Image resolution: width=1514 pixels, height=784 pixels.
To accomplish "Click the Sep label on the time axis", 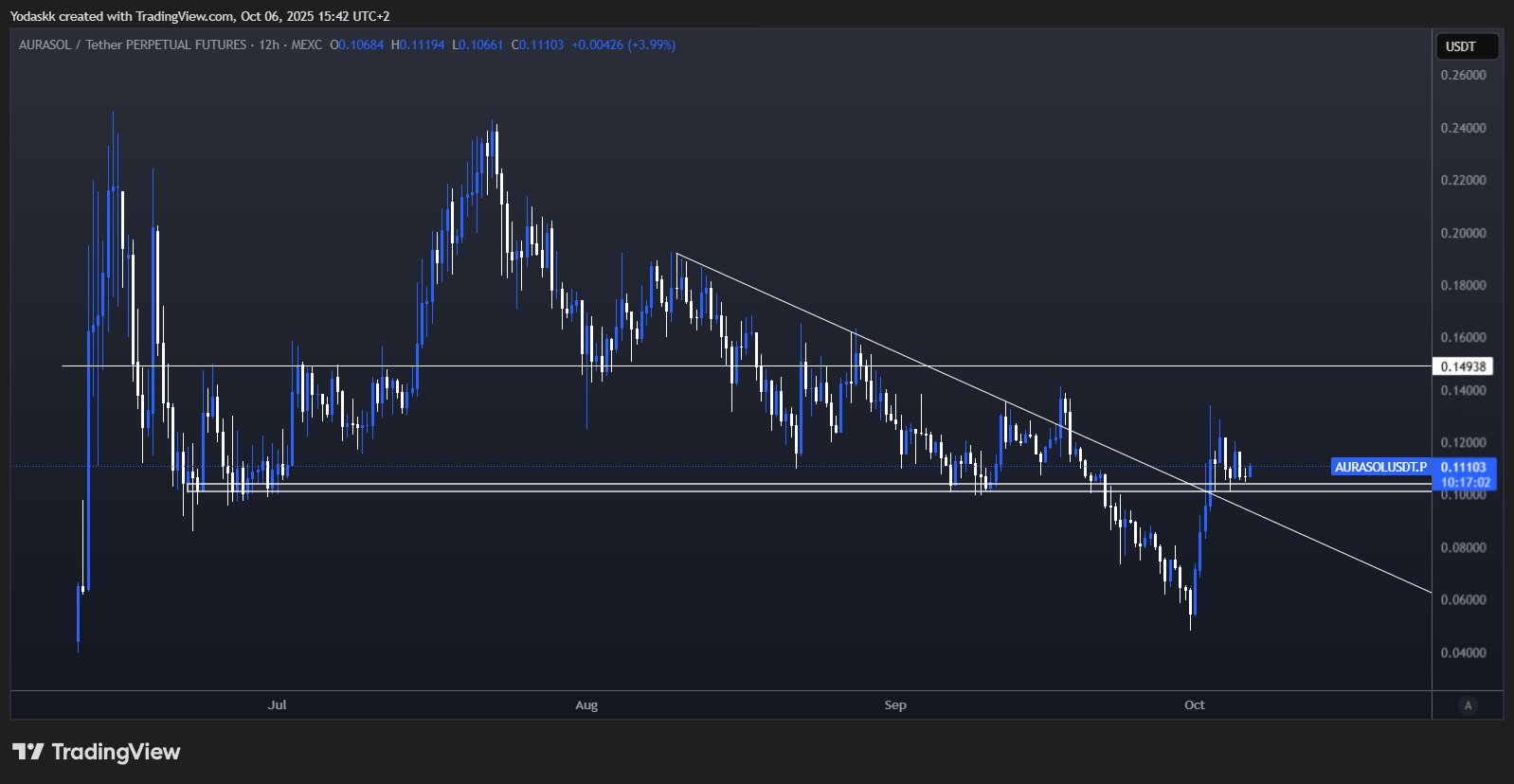I will [x=895, y=704].
